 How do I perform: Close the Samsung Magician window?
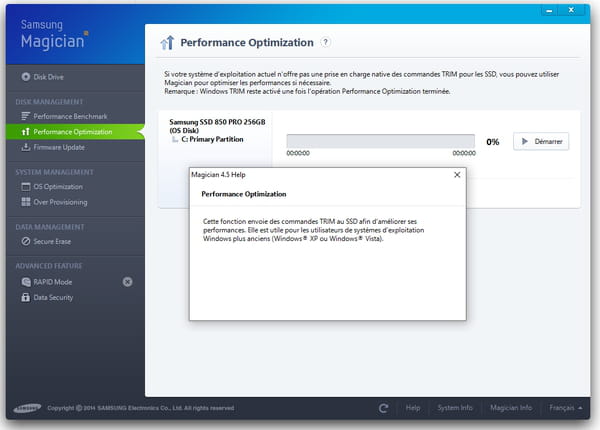[571, 10]
